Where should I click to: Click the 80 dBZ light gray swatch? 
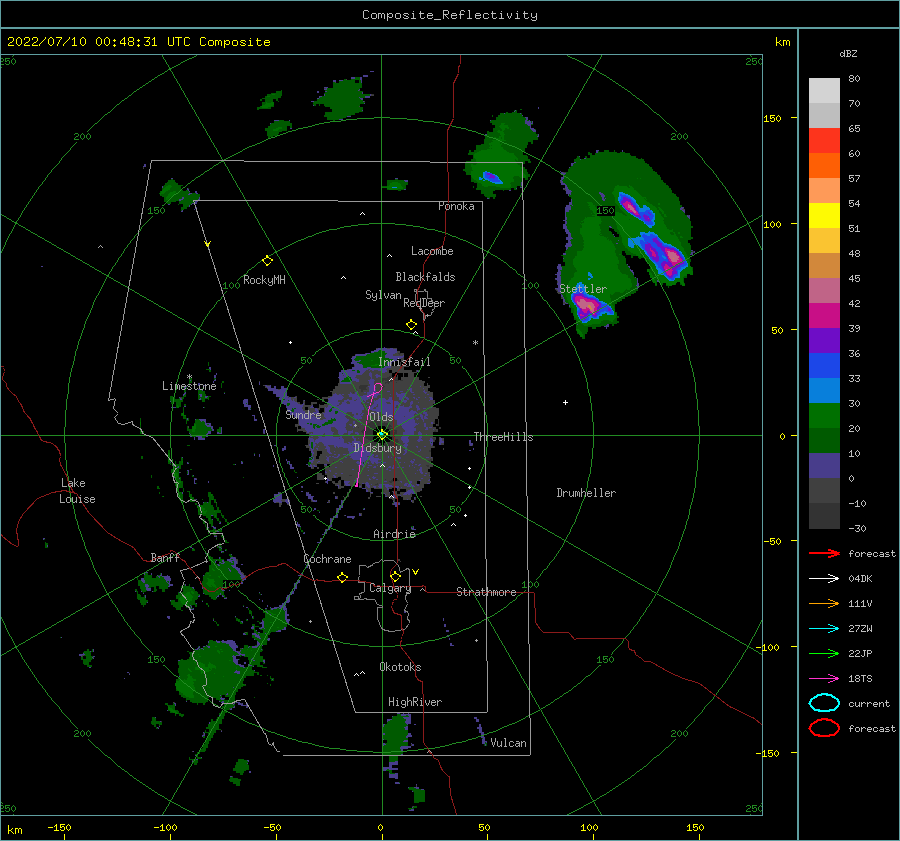click(824, 90)
